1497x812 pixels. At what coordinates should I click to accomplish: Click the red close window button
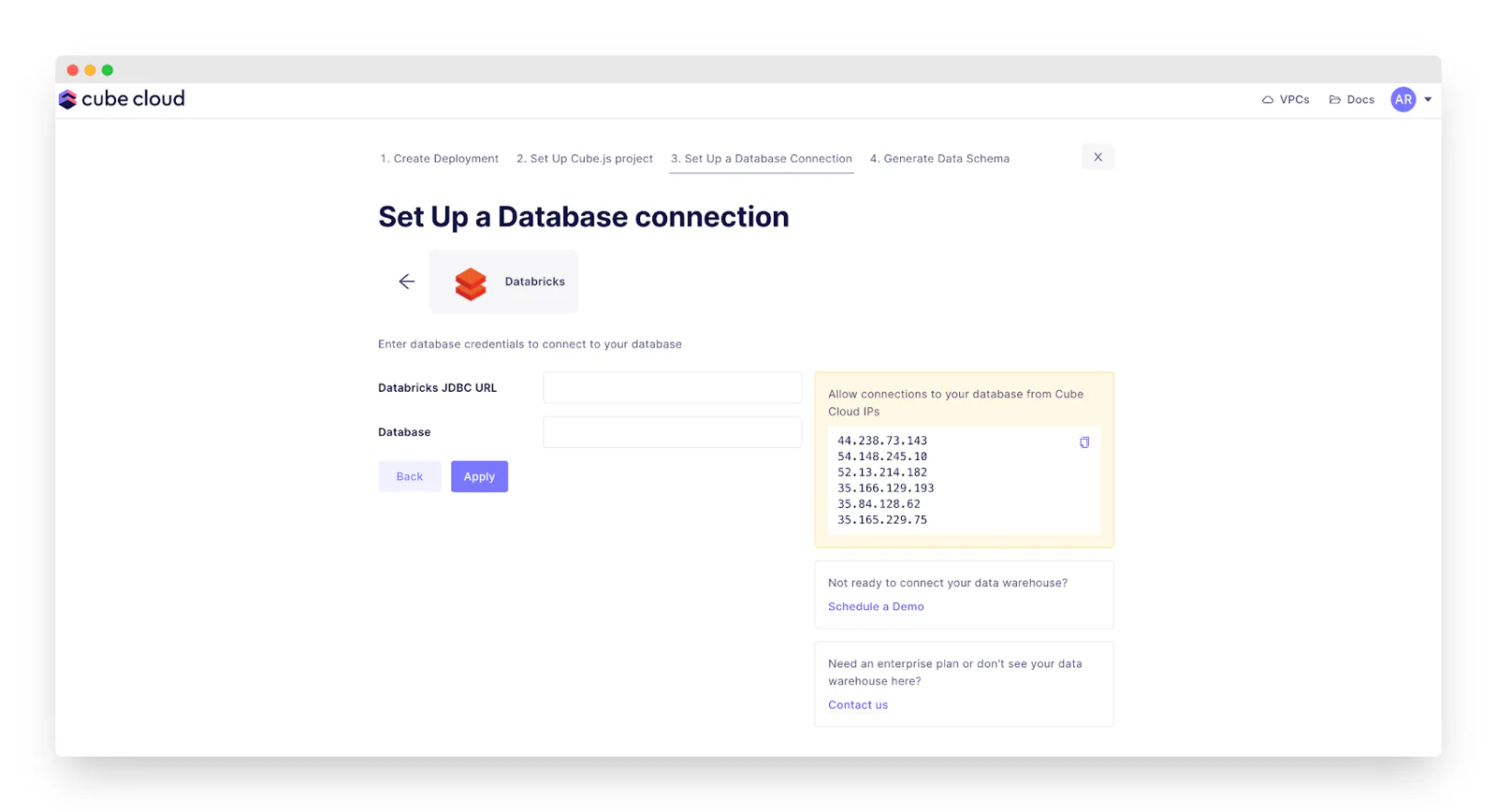point(73,70)
